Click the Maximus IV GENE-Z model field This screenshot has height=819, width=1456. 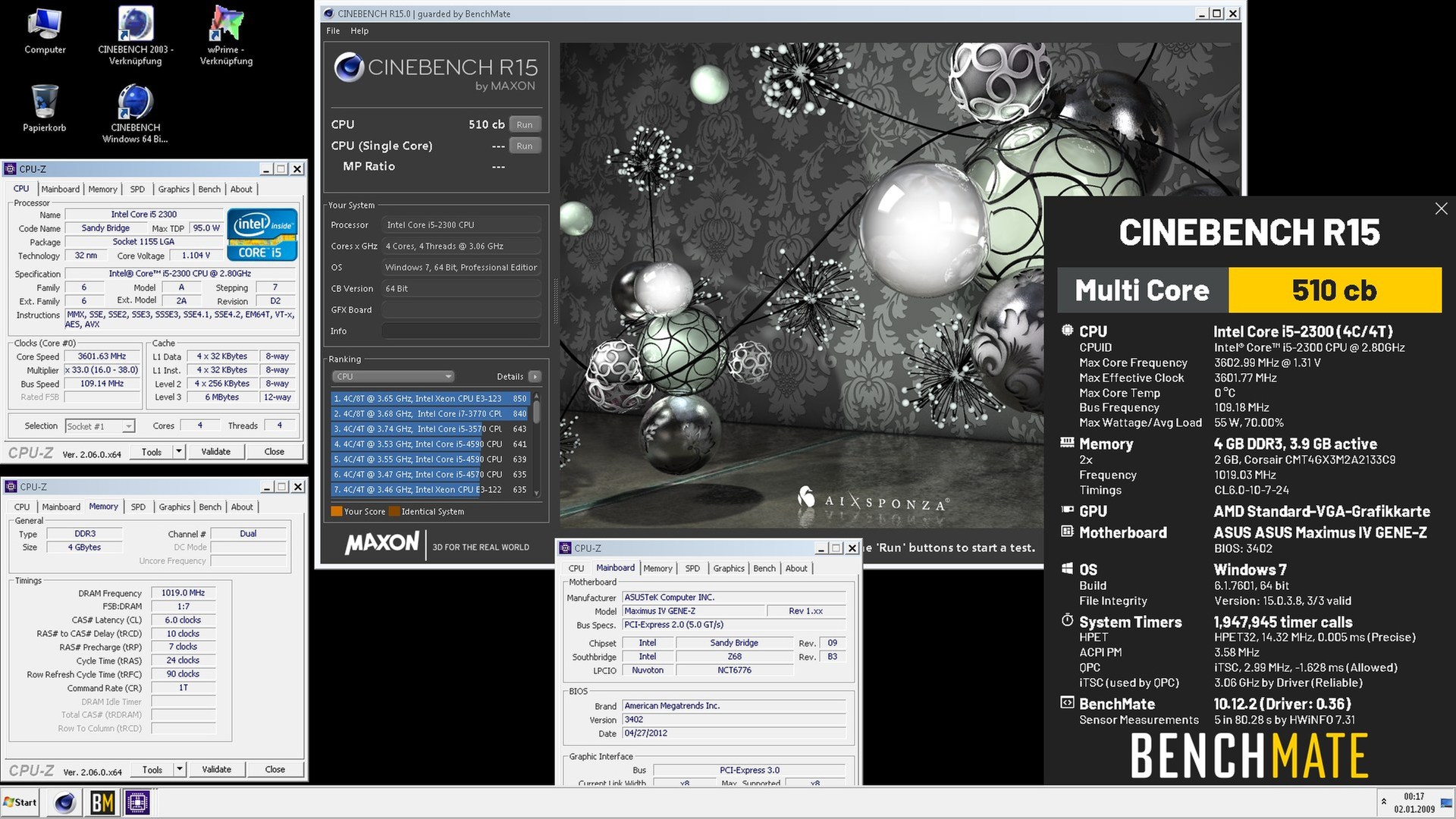pyautogui.click(x=693, y=611)
